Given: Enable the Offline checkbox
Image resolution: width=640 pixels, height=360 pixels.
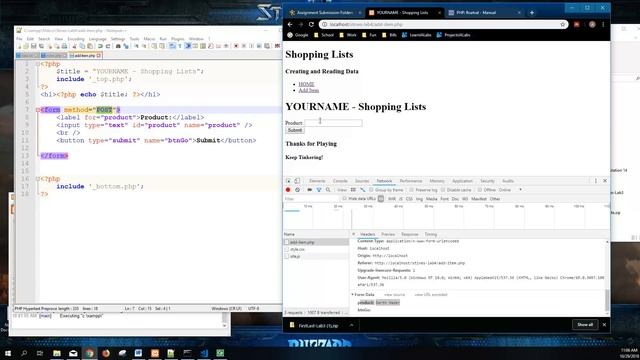Looking at the screenshot, I should coord(480,190).
